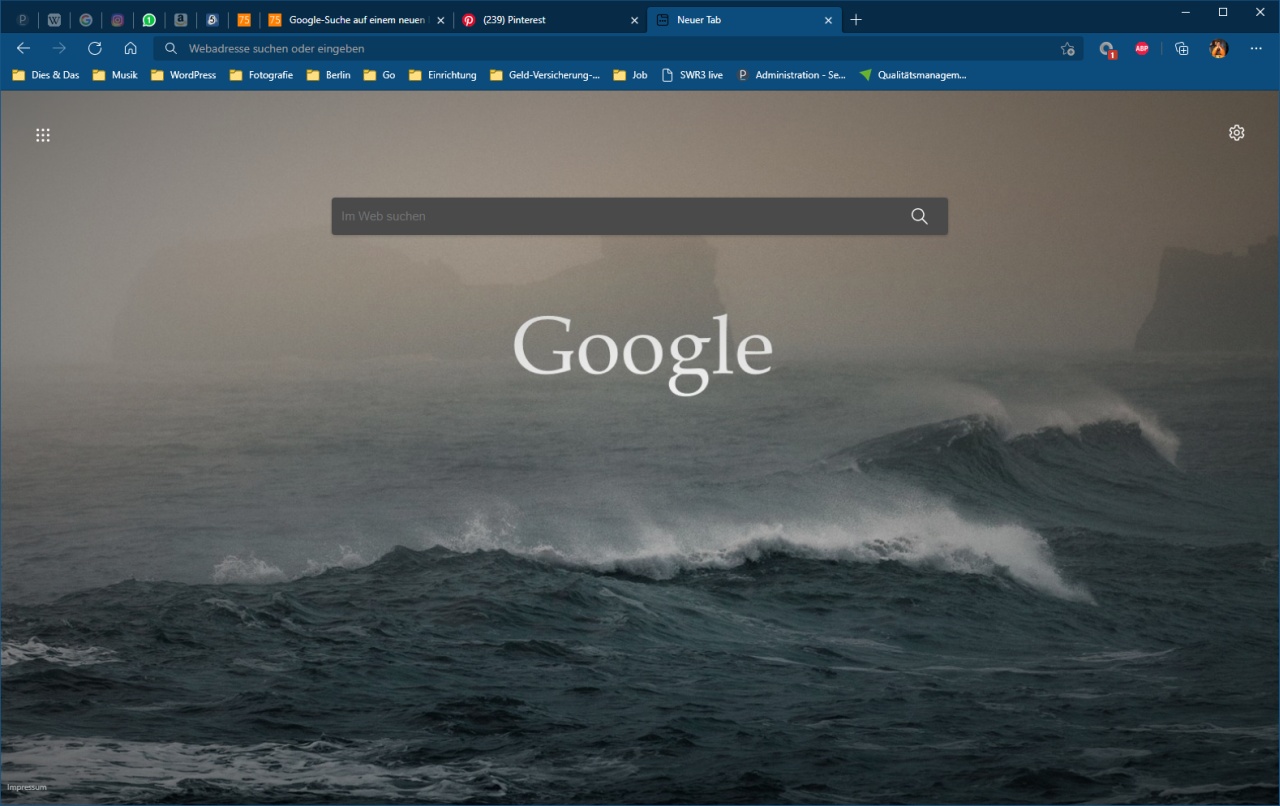Switch to pinned WhatsApp tab
Image resolution: width=1280 pixels, height=806 pixels.
149,20
